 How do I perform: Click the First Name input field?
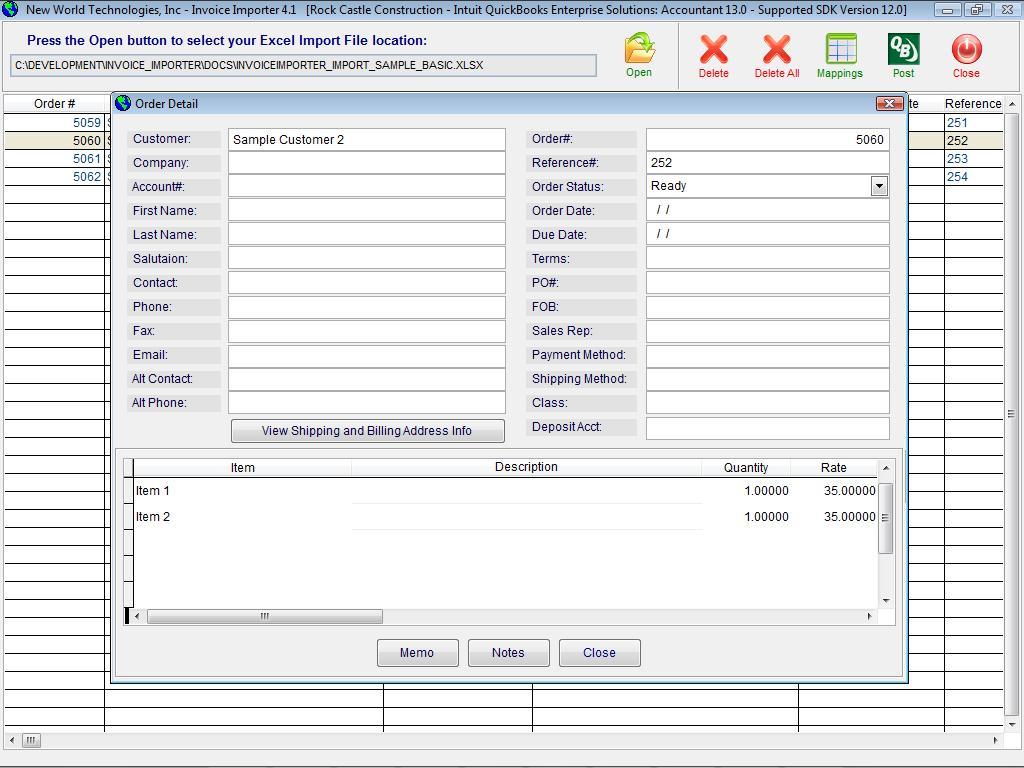(x=366, y=211)
